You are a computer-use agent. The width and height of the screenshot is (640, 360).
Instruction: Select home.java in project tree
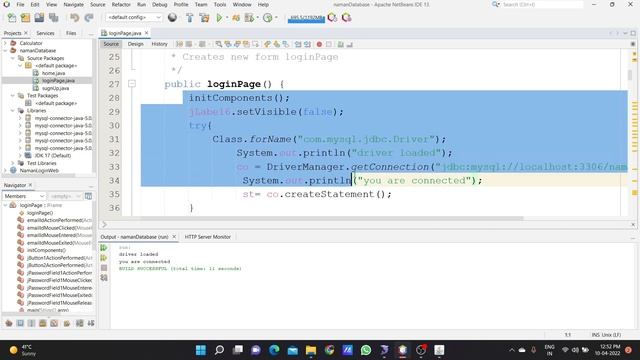pos(53,73)
